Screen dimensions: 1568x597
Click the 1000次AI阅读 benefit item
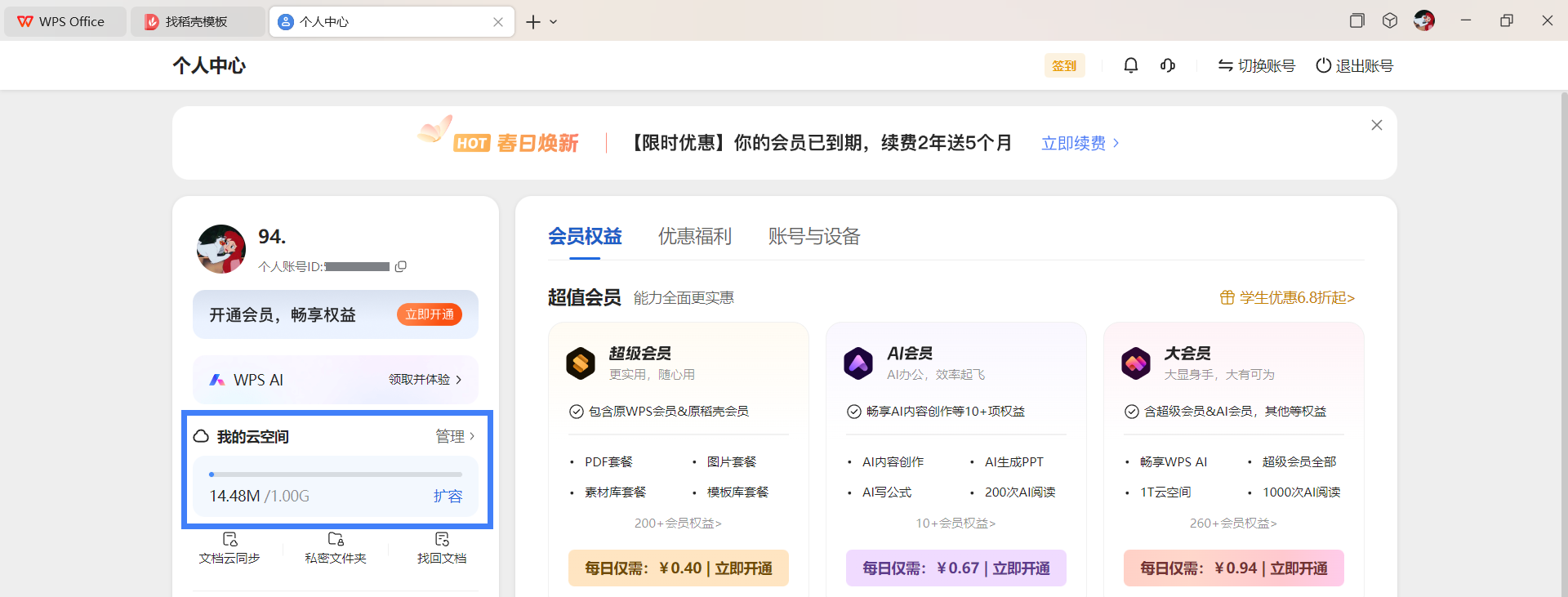pos(1301,492)
